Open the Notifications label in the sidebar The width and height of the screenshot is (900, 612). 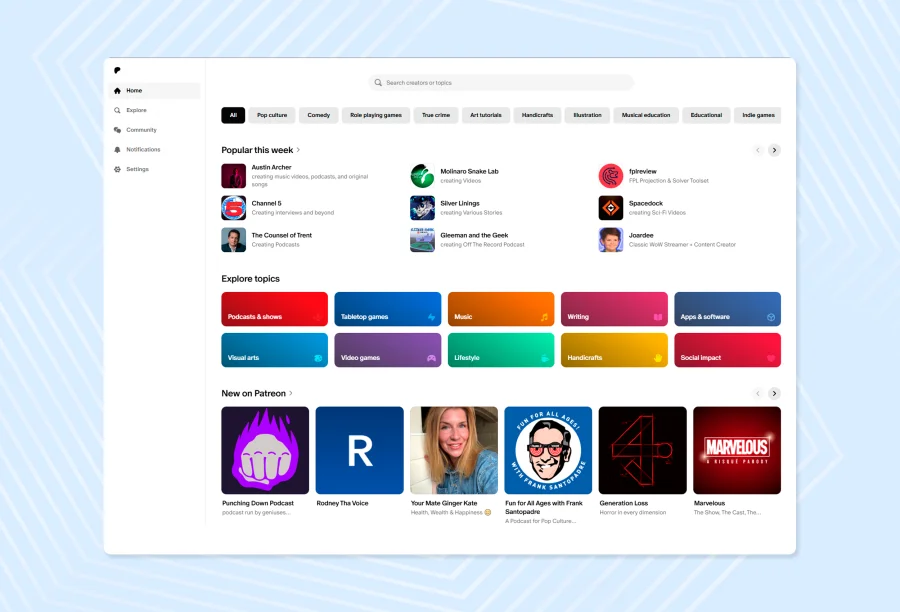(x=143, y=149)
